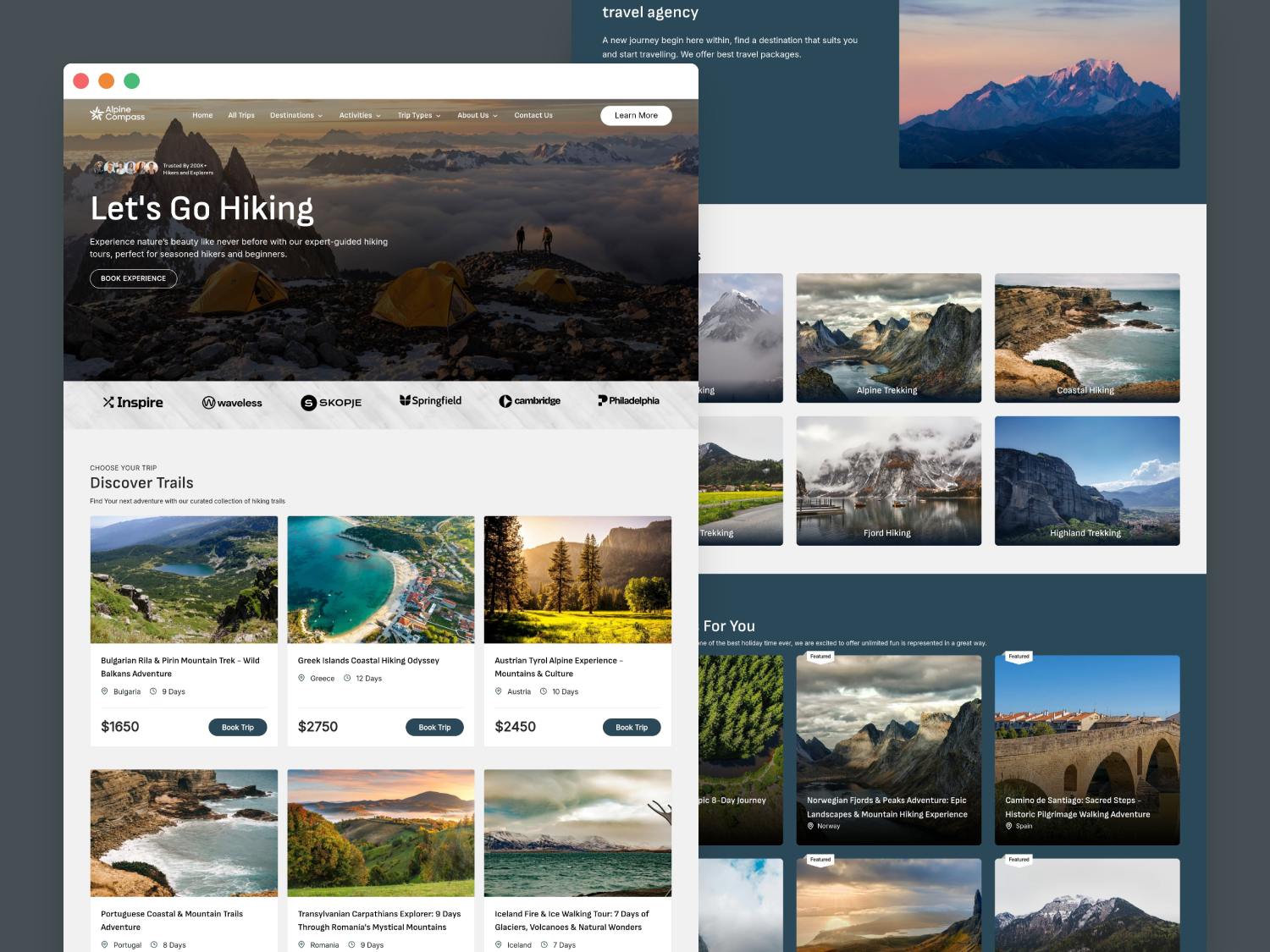Click the location pin icon next to Romania
Screen dimensions: 1270x952
[x=301, y=944]
